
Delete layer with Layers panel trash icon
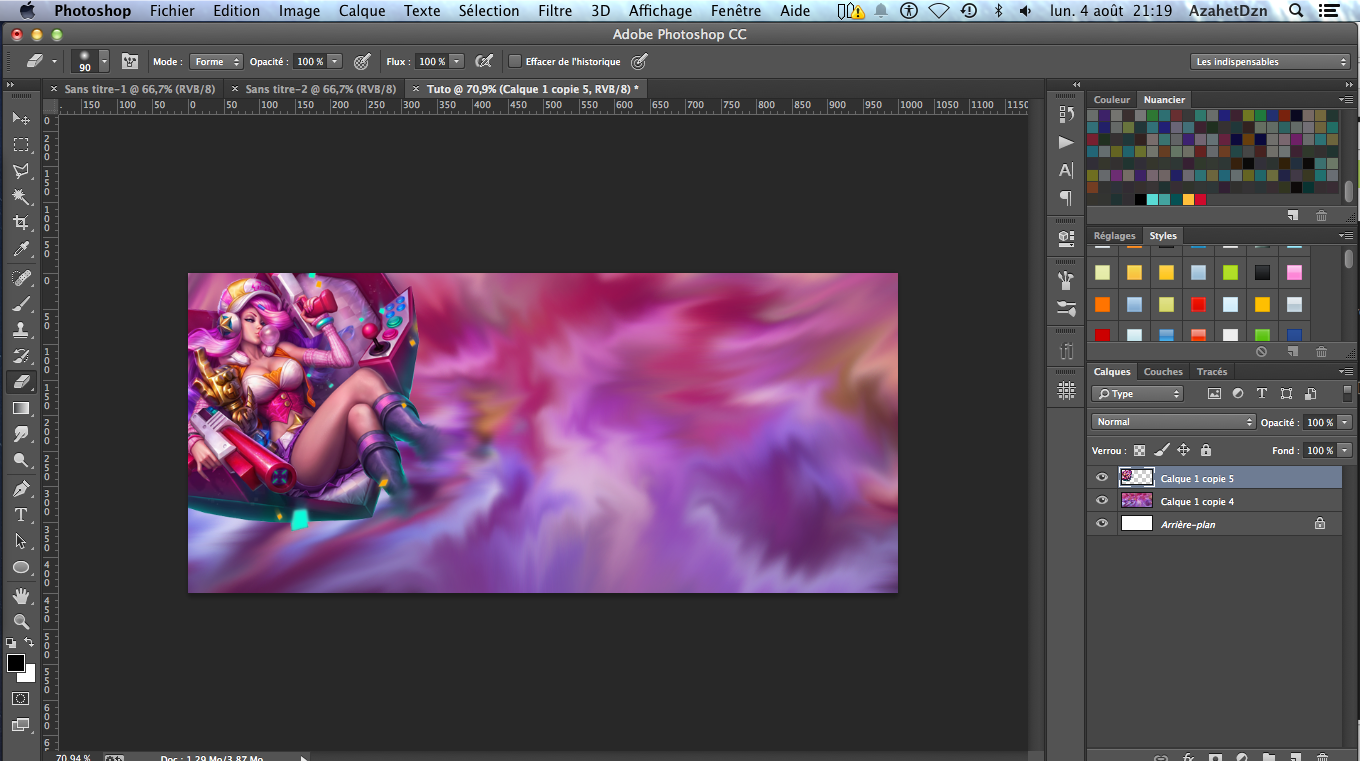(1322, 757)
